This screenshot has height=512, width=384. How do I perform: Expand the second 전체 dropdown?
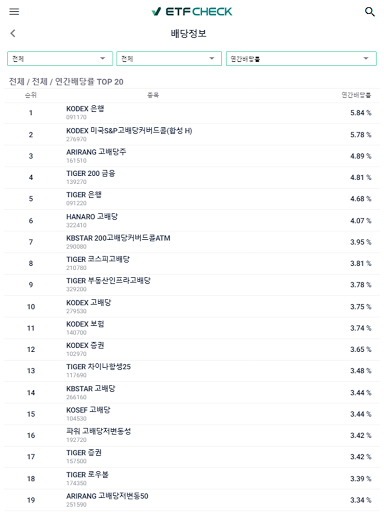click(169, 59)
